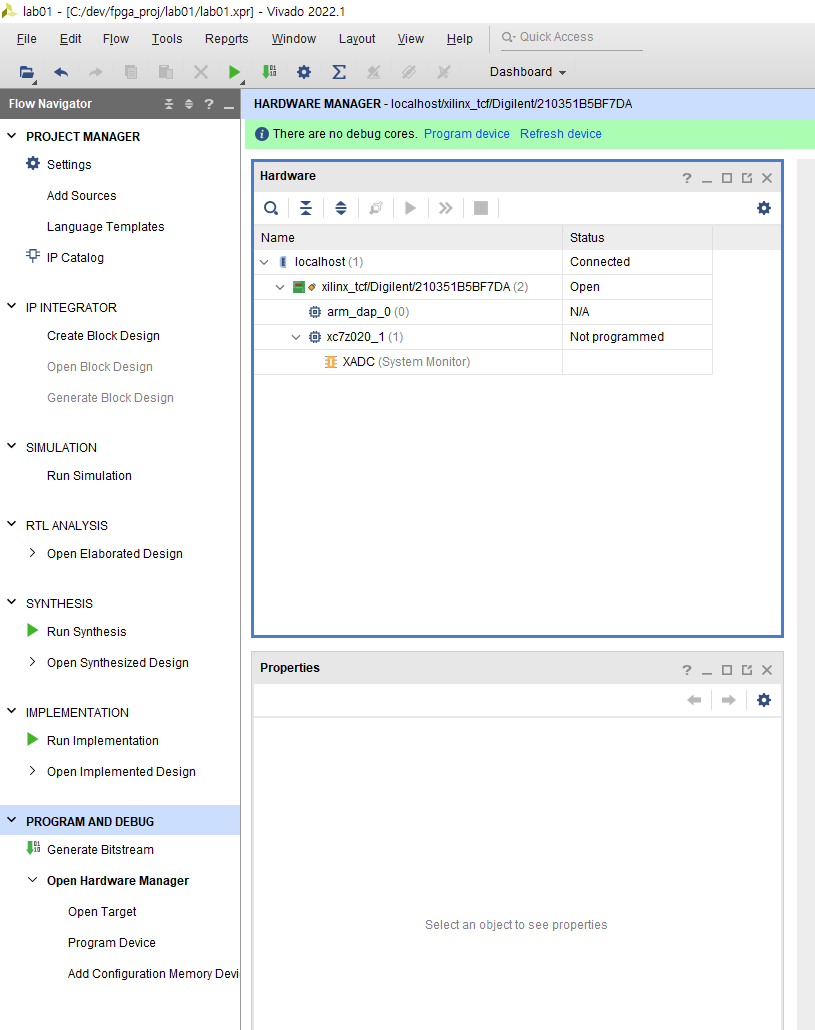Viewport: 815px width, 1030px height.
Task: Click Hardware panel help question mark
Action: point(687,178)
